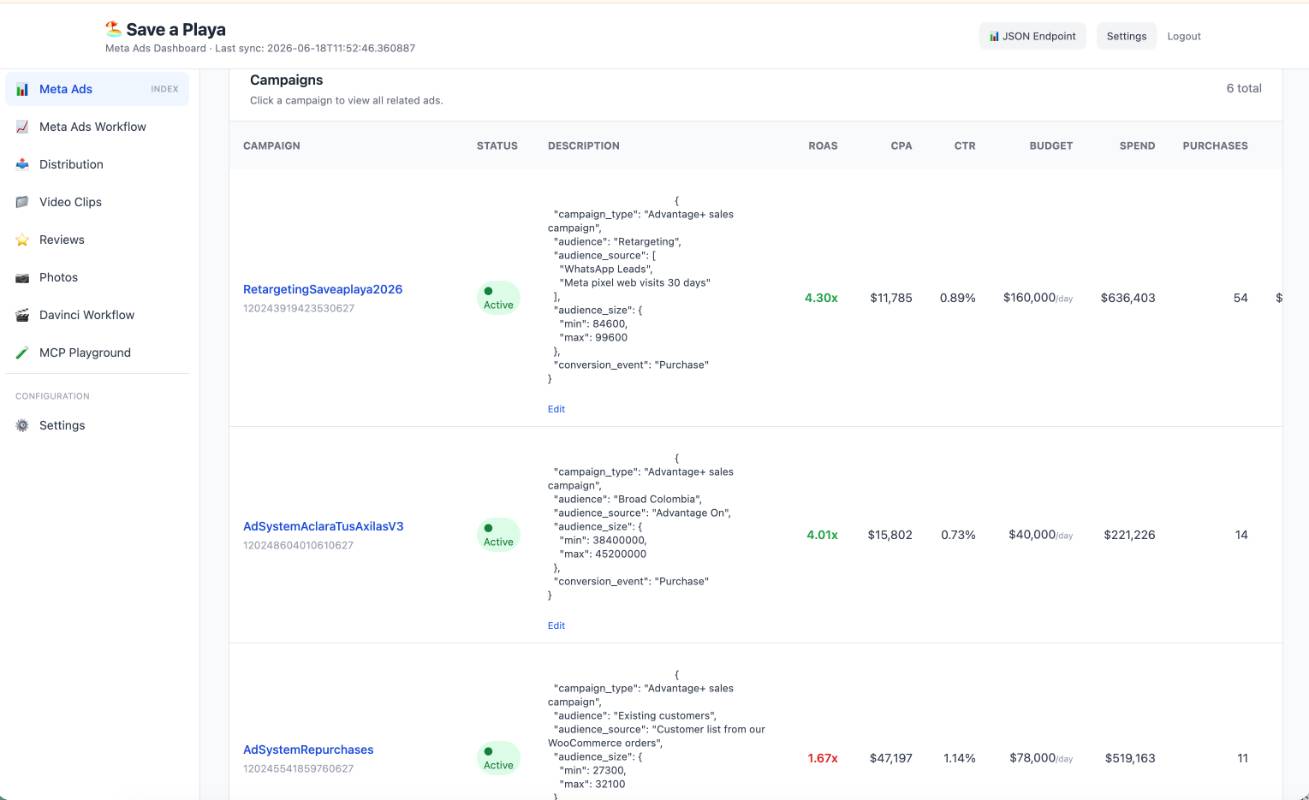This screenshot has height=800, width=1309.
Task: Click the Meta Ads Workflow chart icon
Action: pos(22,127)
